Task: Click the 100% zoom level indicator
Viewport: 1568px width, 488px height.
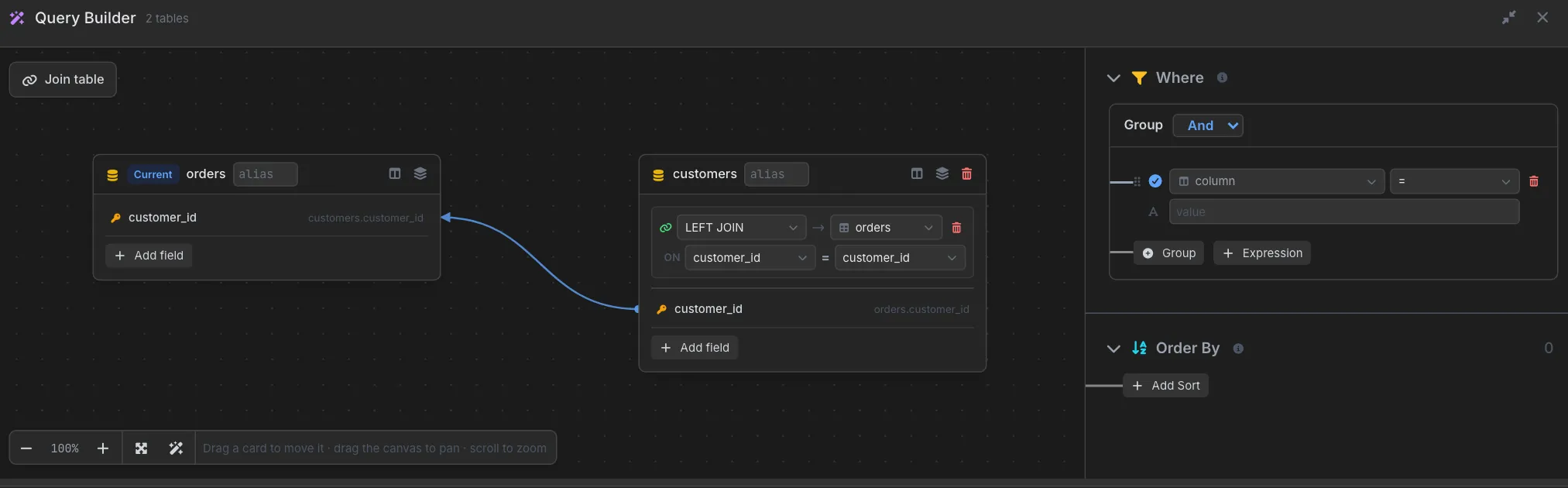Action: (x=65, y=448)
